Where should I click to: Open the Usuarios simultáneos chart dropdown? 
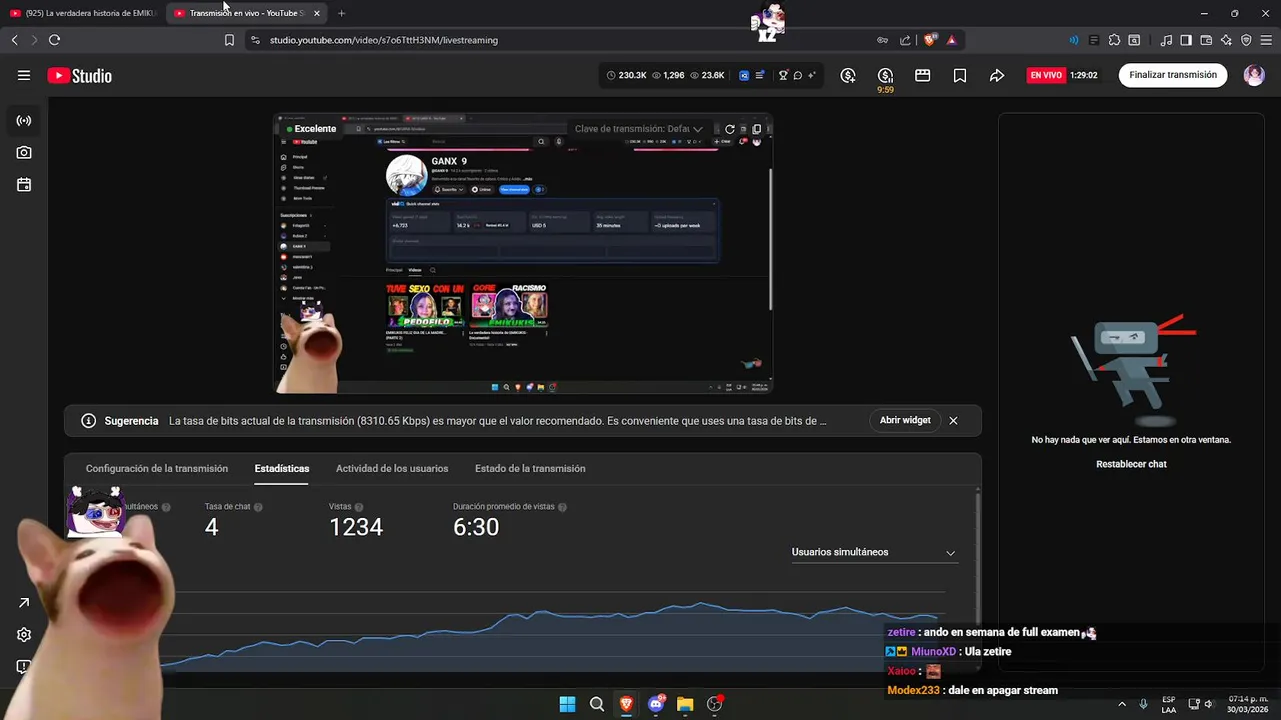pos(874,552)
